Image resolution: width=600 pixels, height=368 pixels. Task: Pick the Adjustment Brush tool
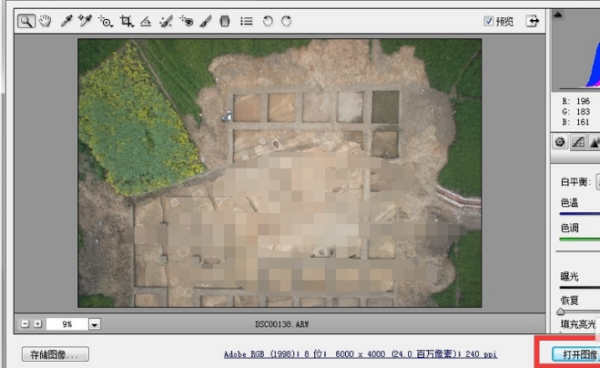[x=206, y=21]
